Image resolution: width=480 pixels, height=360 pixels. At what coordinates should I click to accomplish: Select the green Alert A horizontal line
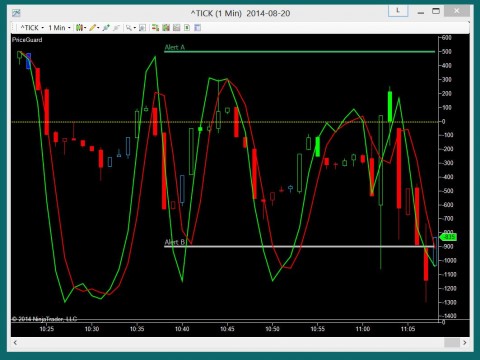point(299,52)
